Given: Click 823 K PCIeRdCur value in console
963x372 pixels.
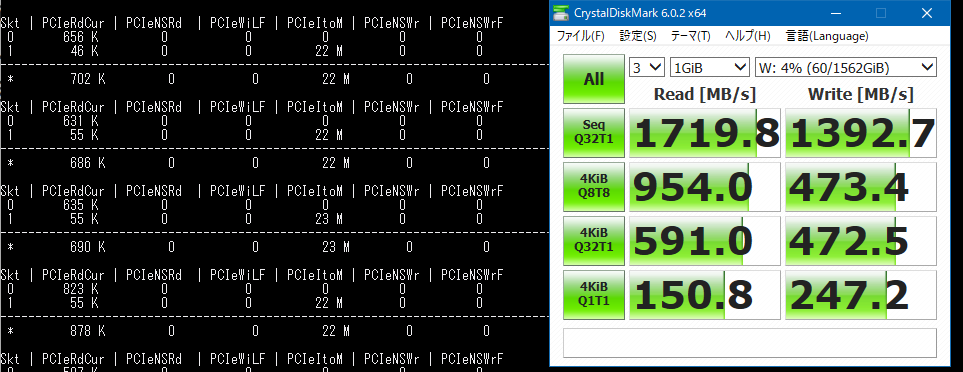Looking at the screenshot, I should [x=81, y=289].
